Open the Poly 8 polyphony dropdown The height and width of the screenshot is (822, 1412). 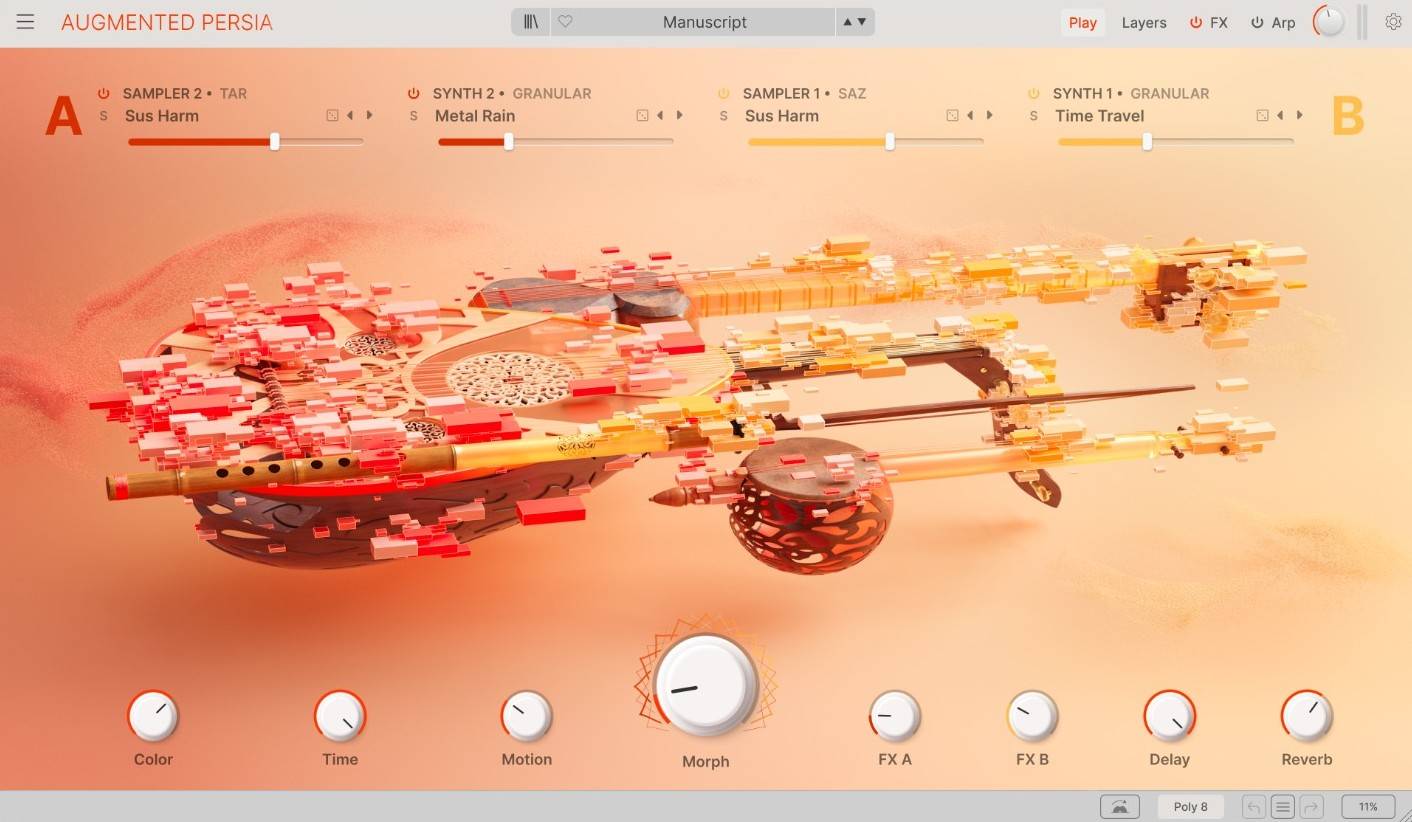tap(1190, 807)
